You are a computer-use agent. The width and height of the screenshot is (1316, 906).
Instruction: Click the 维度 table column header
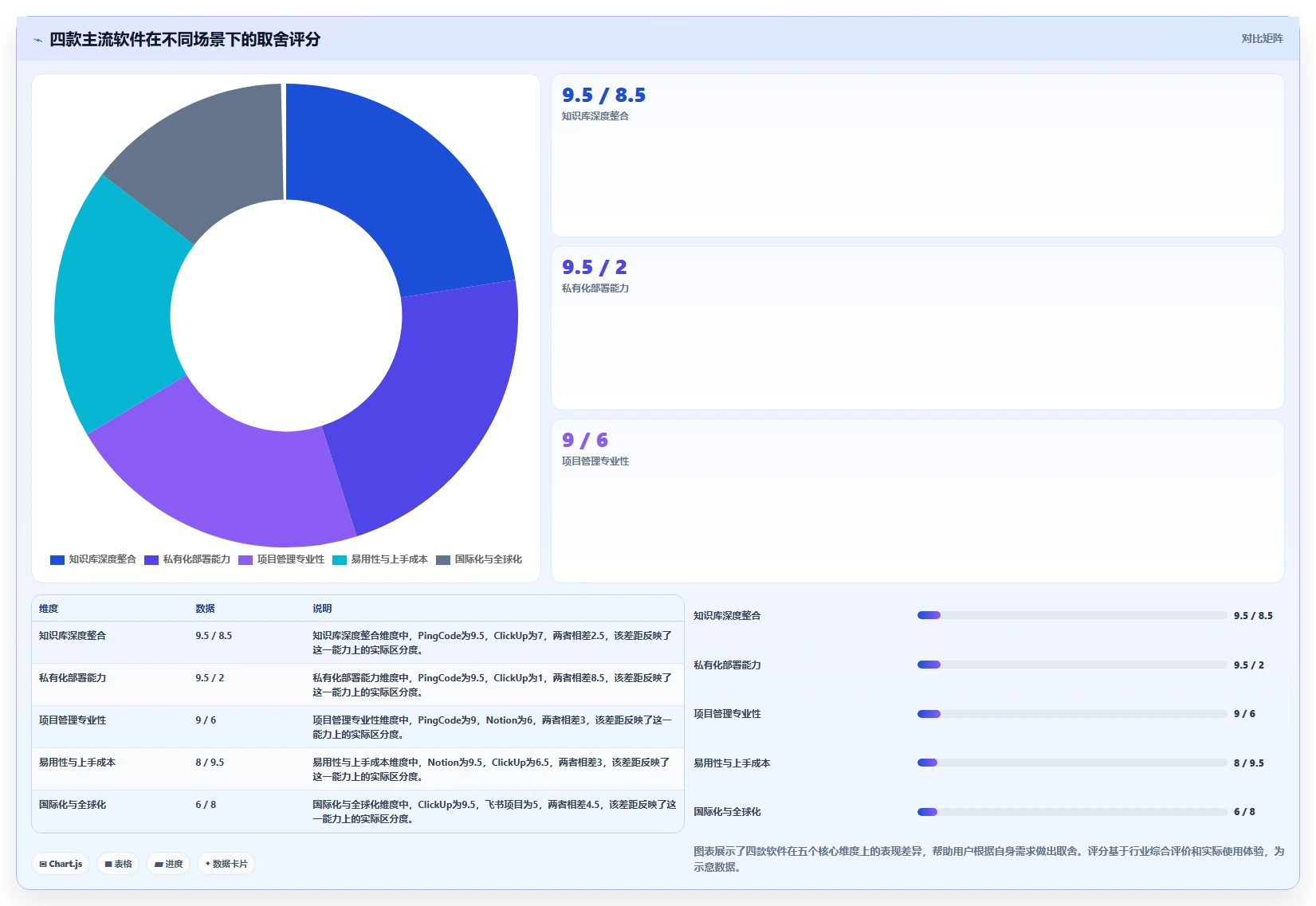point(49,609)
